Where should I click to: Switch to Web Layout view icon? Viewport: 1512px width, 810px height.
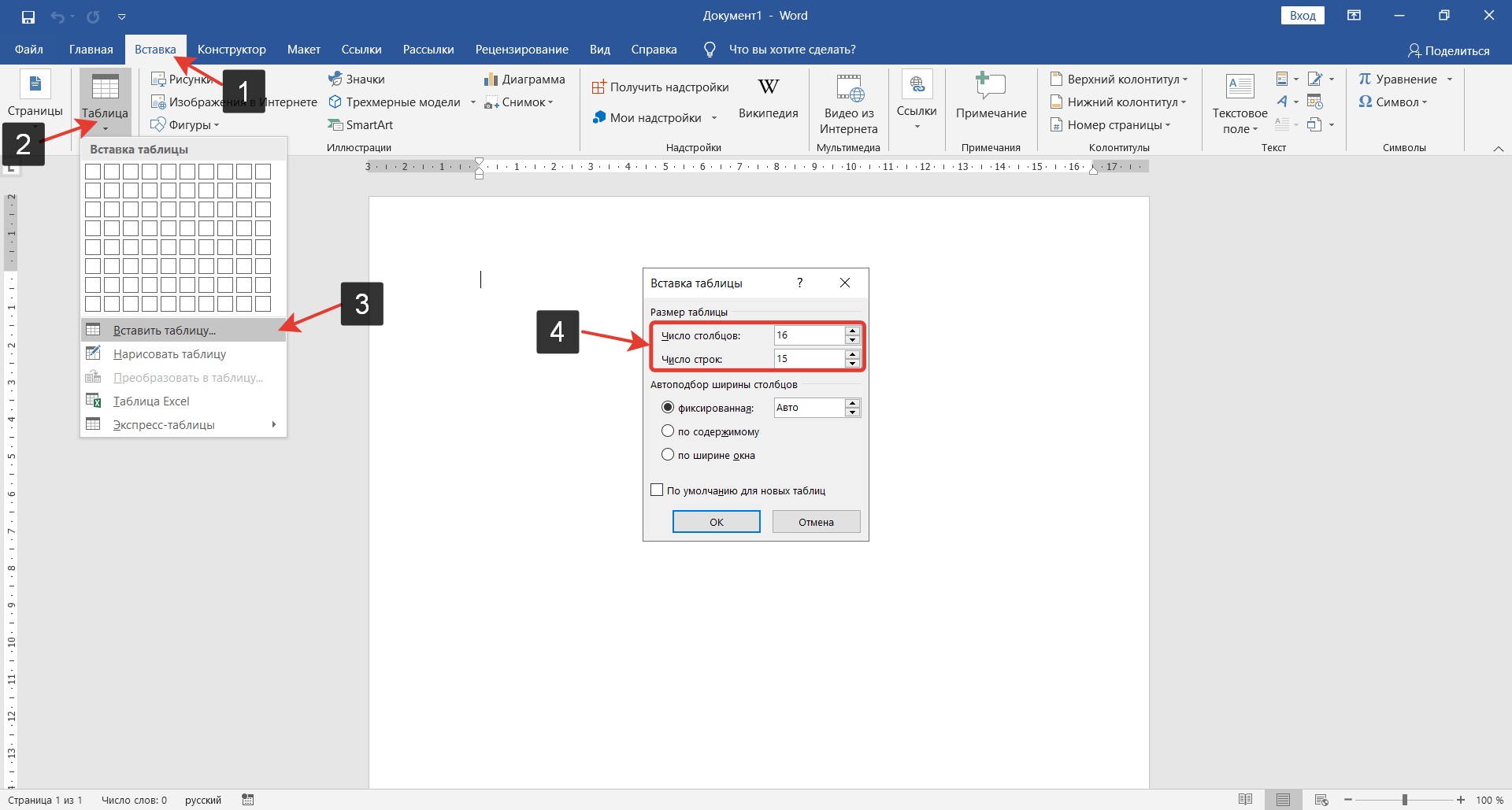pos(1321,800)
